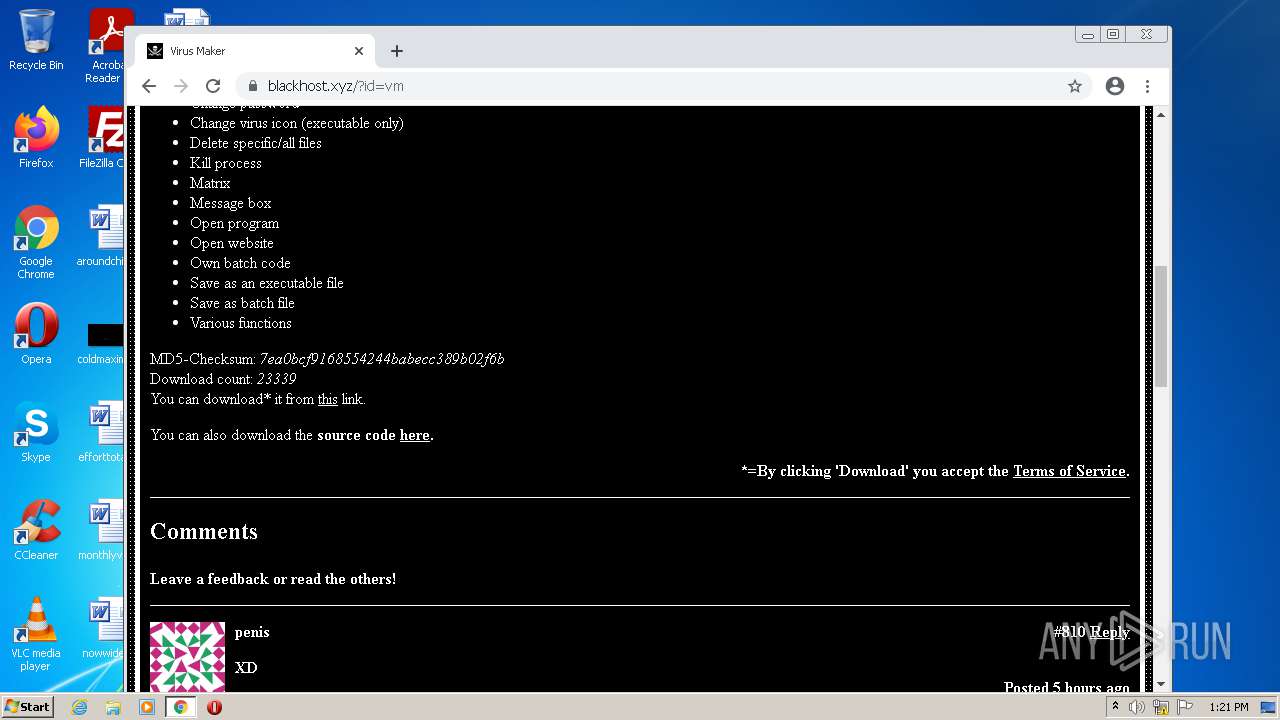
Task: Open the Google Chrome desktop shortcut
Action: 36,243
